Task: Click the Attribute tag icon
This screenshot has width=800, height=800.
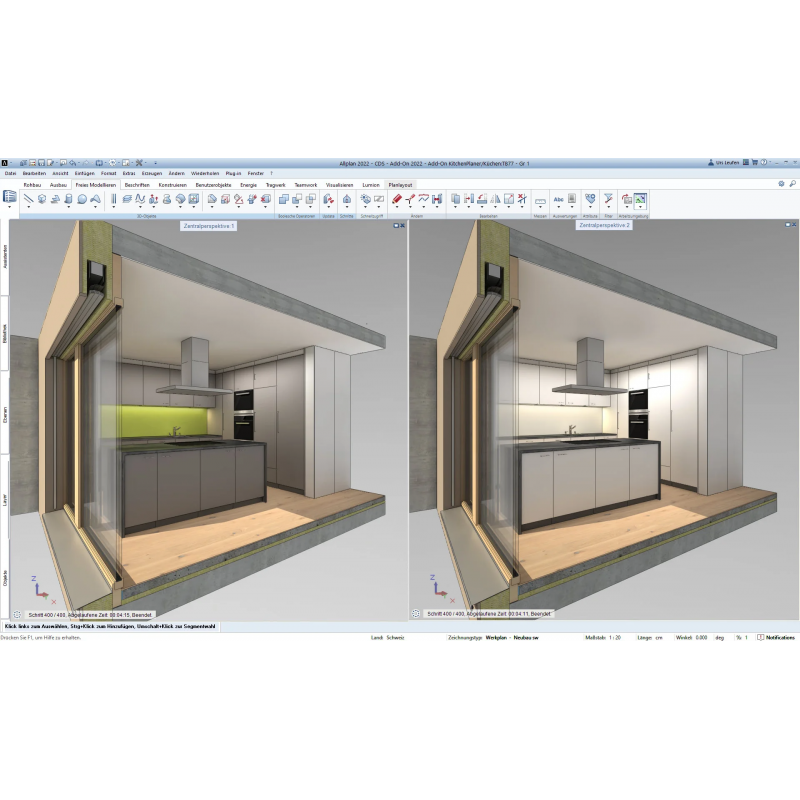Action: pos(590,198)
